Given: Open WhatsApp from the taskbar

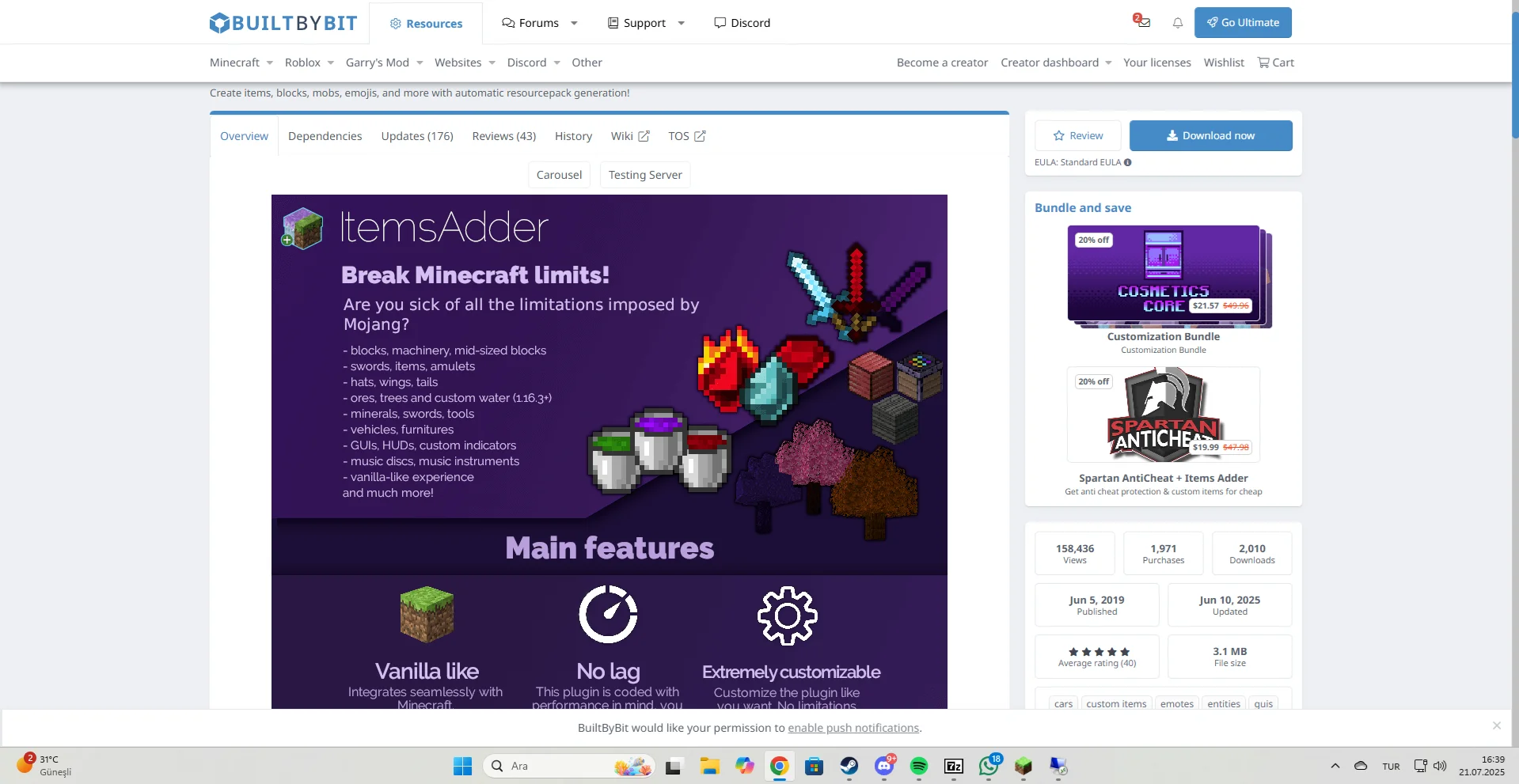Looking at the screenshot, I should coord(989,766).
